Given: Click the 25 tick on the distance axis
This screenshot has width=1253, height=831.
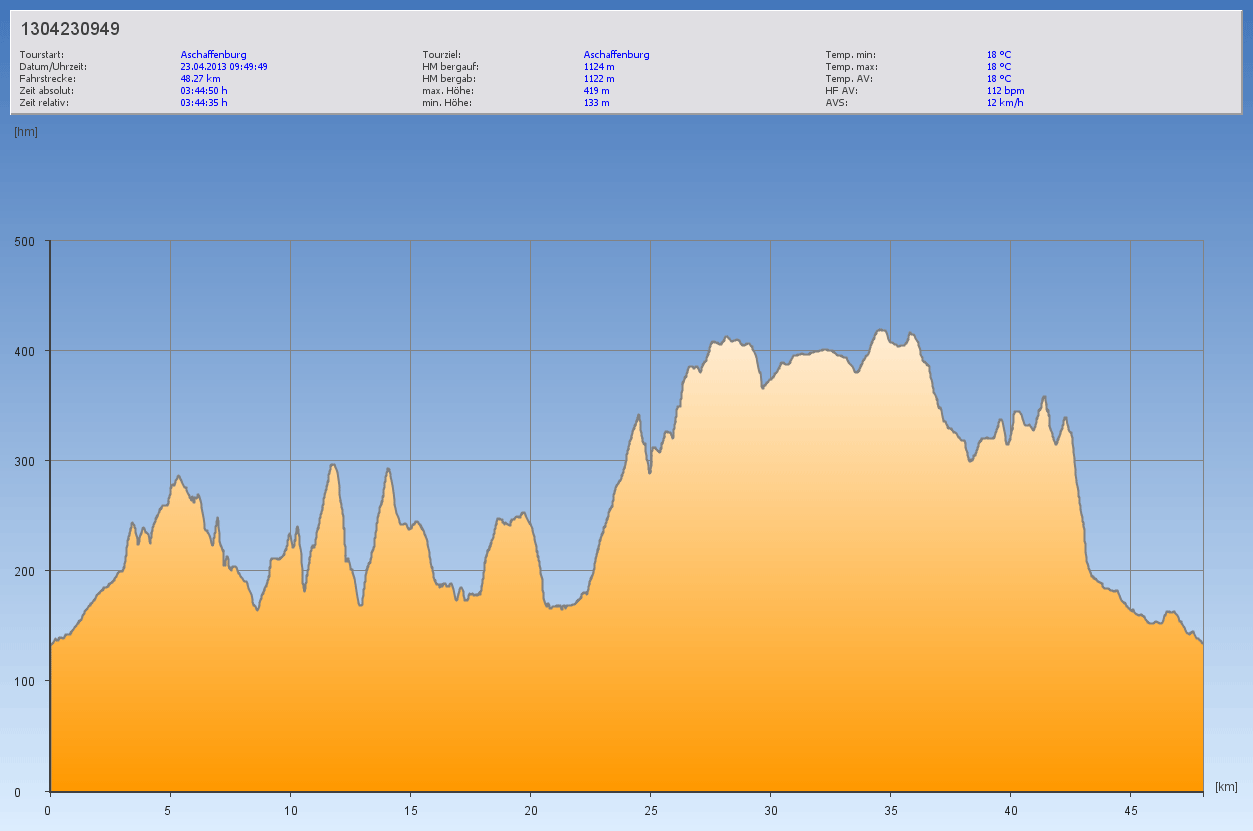Looking at the screenshot, I should point(650,810).
